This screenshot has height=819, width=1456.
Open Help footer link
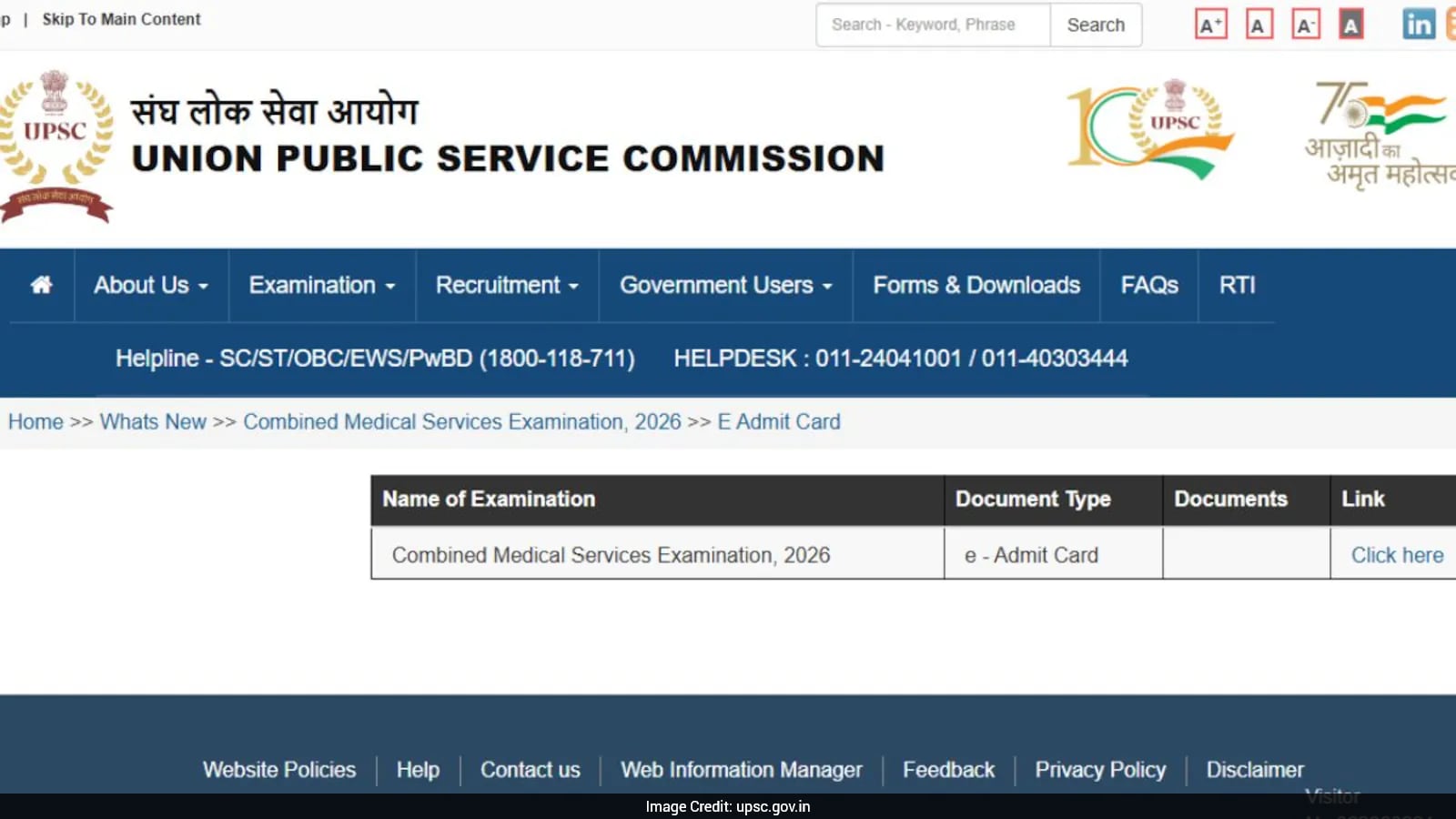[x=418, y=770]
